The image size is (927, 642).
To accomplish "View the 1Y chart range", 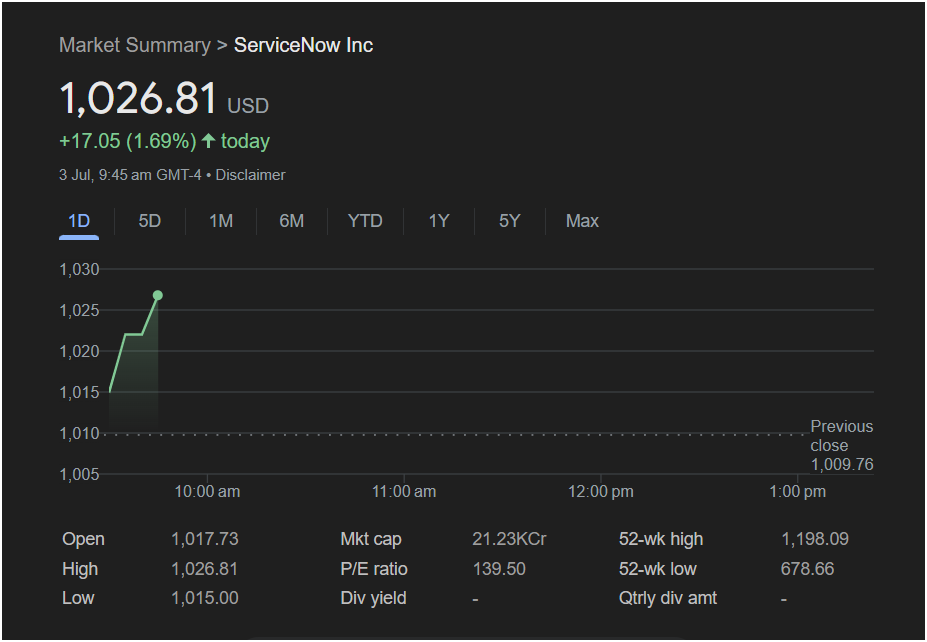I will click(x=439, y=221).
